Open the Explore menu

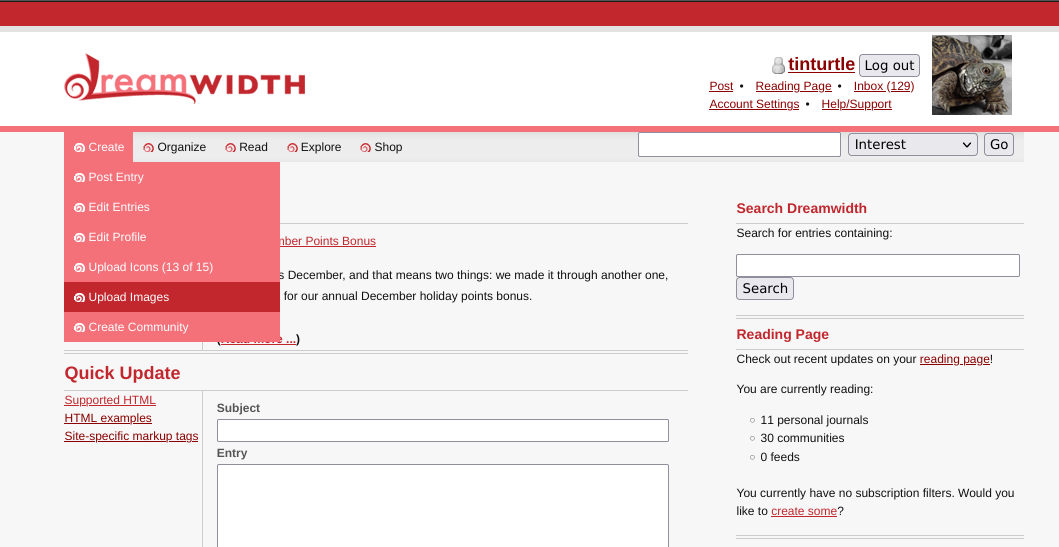(313, 147)
